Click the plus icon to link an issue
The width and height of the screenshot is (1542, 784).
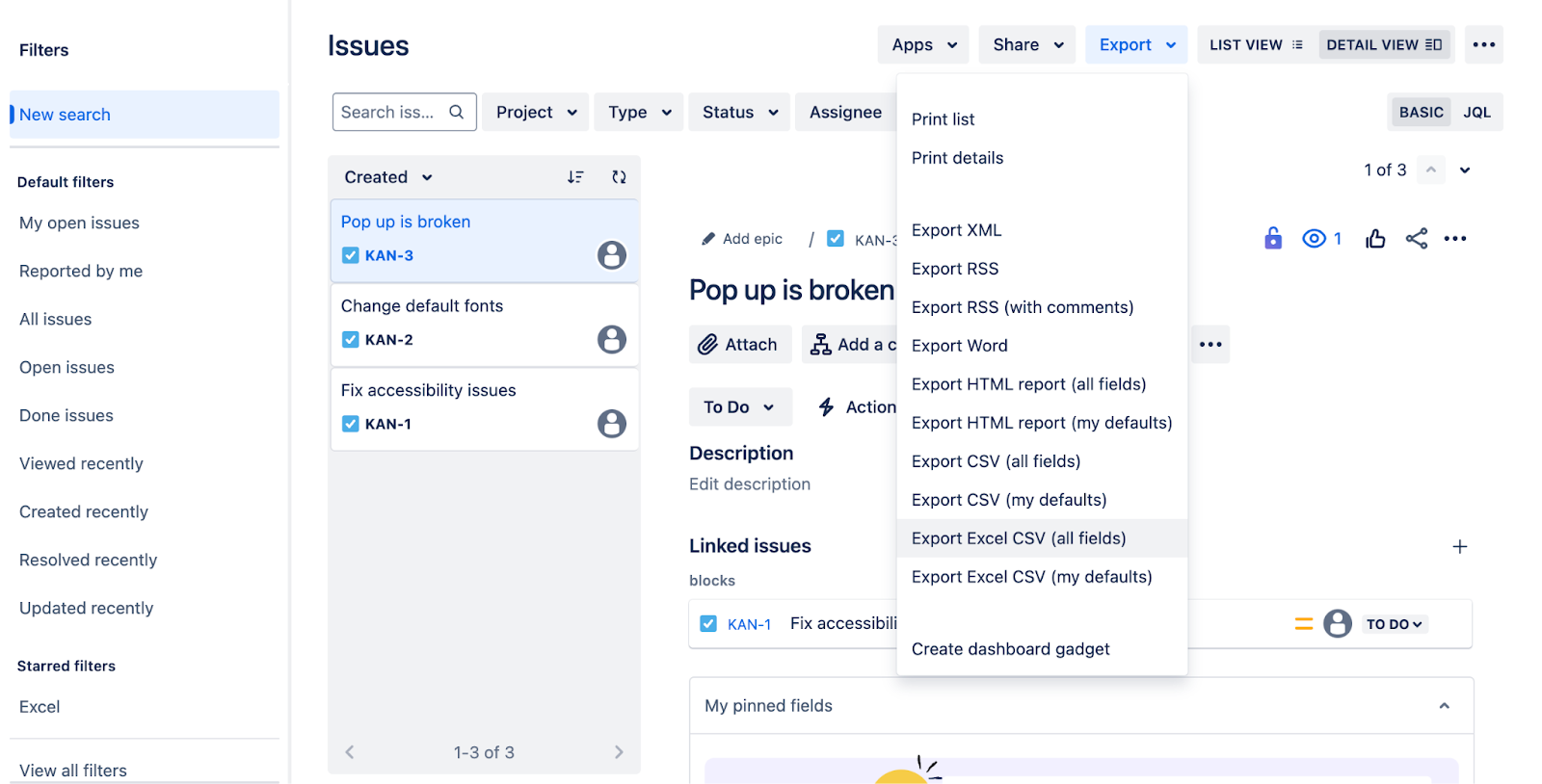pyautogui.click(x=1460, y=546)
